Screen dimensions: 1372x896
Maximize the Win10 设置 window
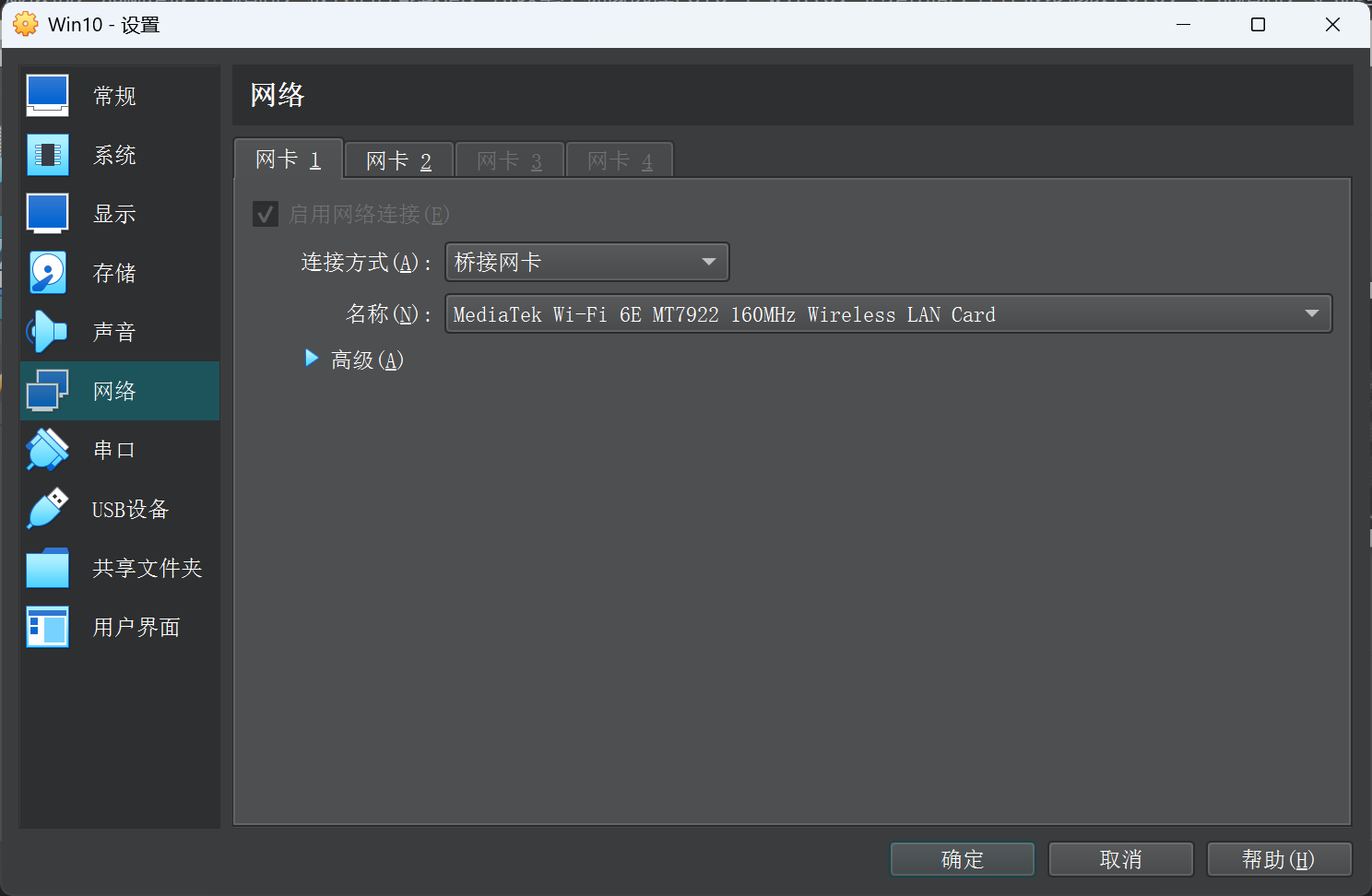coord(1258,25)
